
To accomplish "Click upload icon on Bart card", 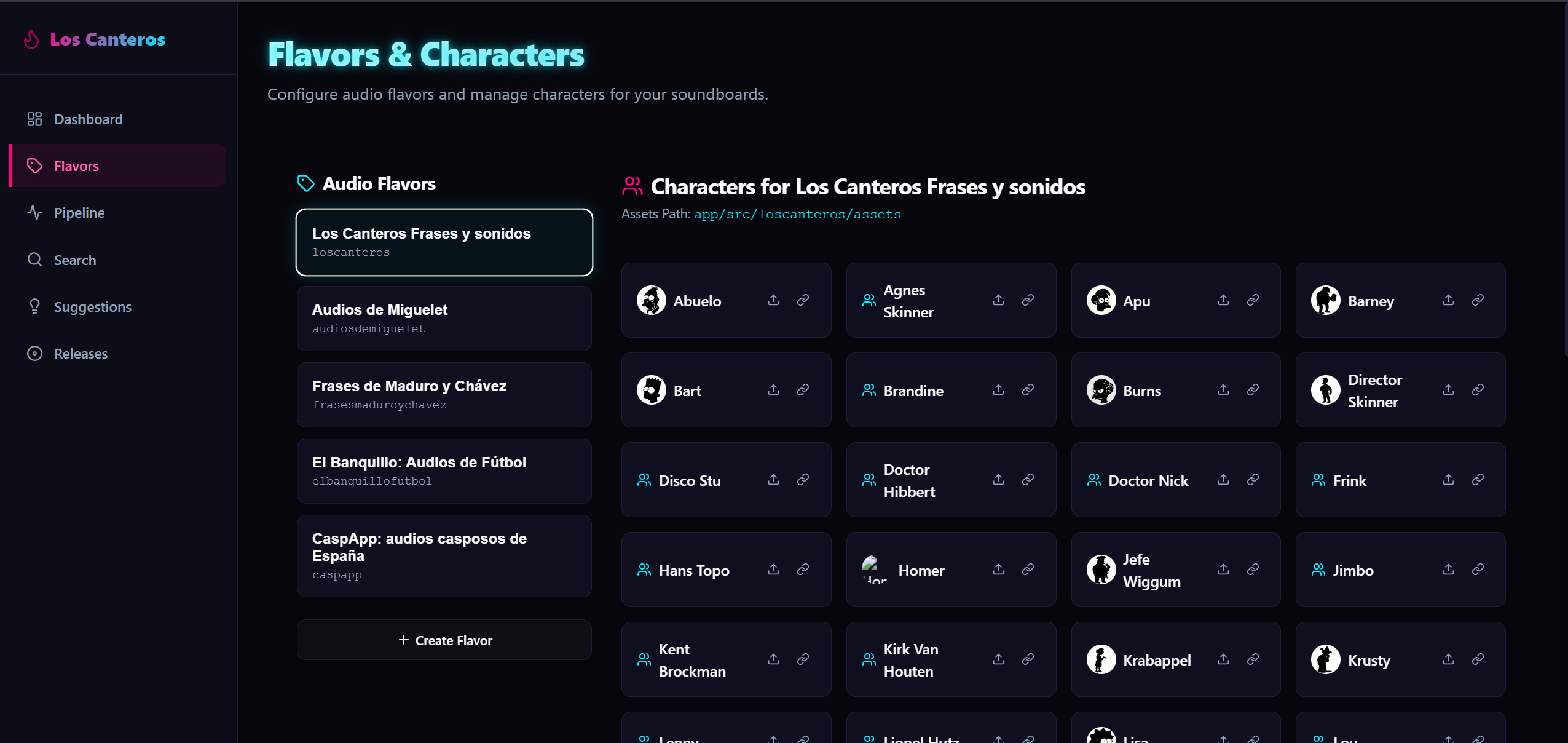I will click(x=773, y=389).
